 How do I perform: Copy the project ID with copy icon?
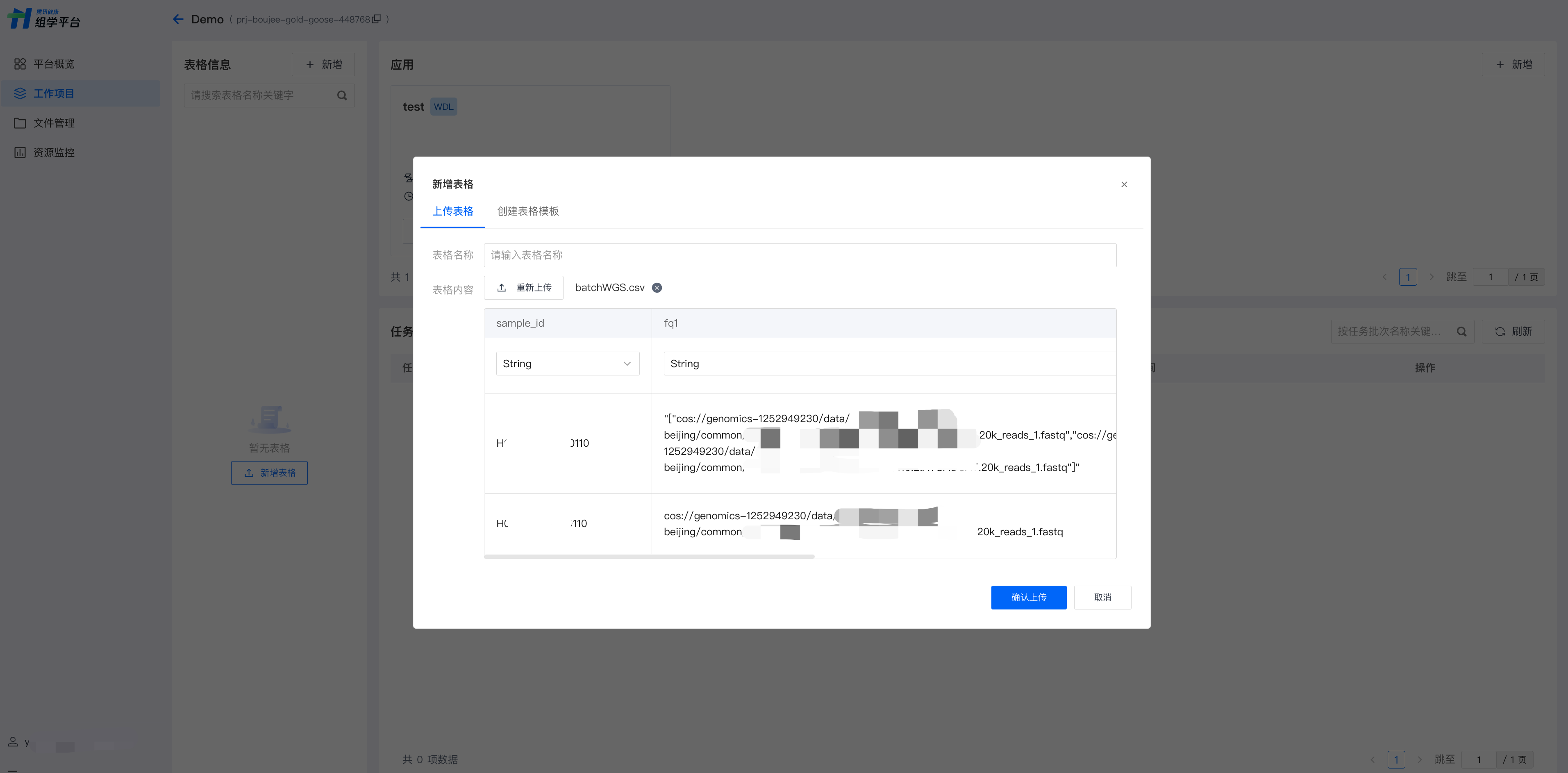point(376,20)
